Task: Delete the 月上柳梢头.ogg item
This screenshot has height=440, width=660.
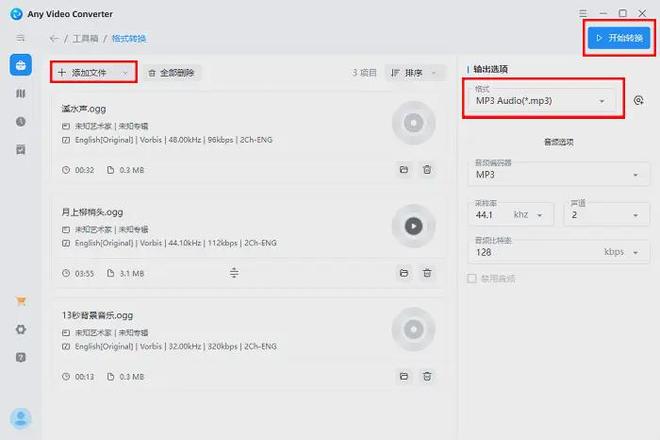Action: [x=427, y=273]
